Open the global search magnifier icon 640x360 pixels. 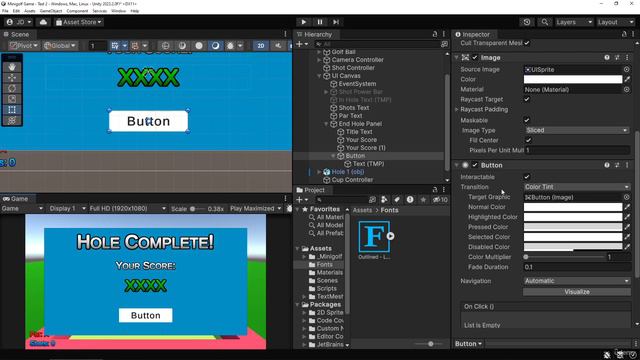(x=544, y=22)
